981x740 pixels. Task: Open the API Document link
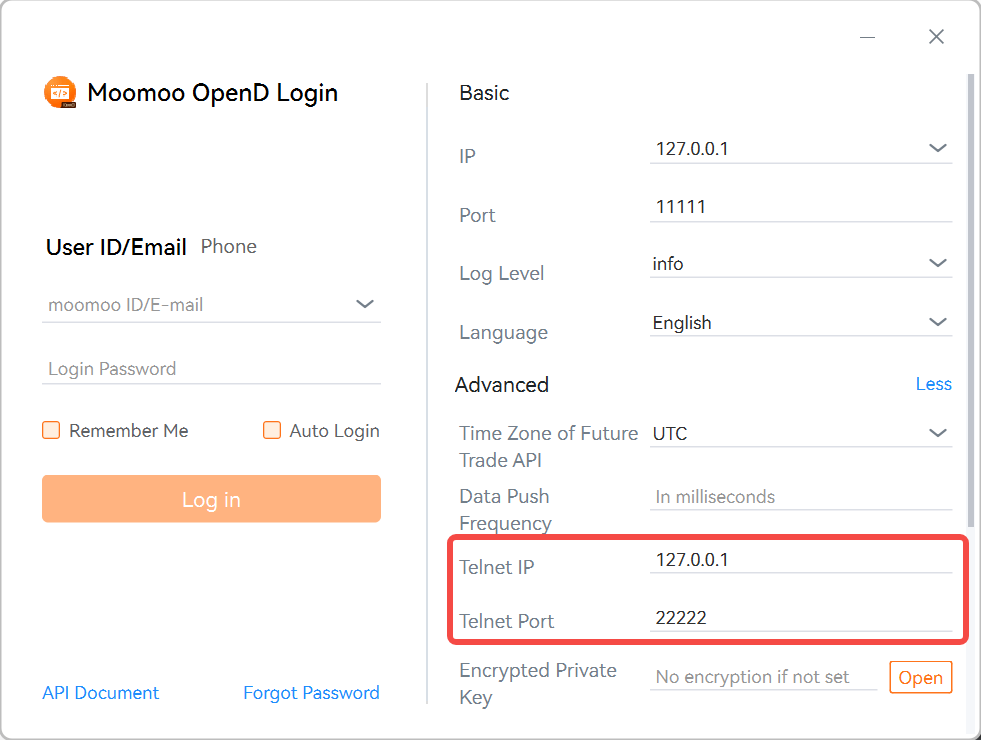click(x=100, y=693)
